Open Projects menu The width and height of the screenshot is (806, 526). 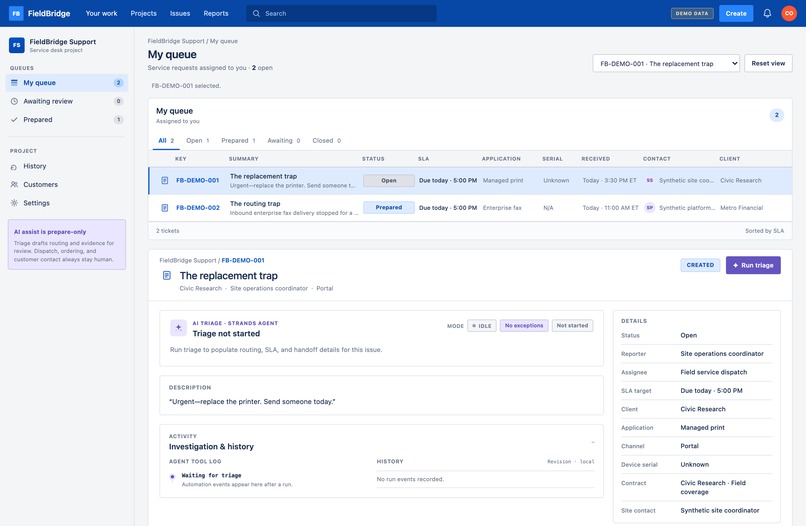pos(143,13)
